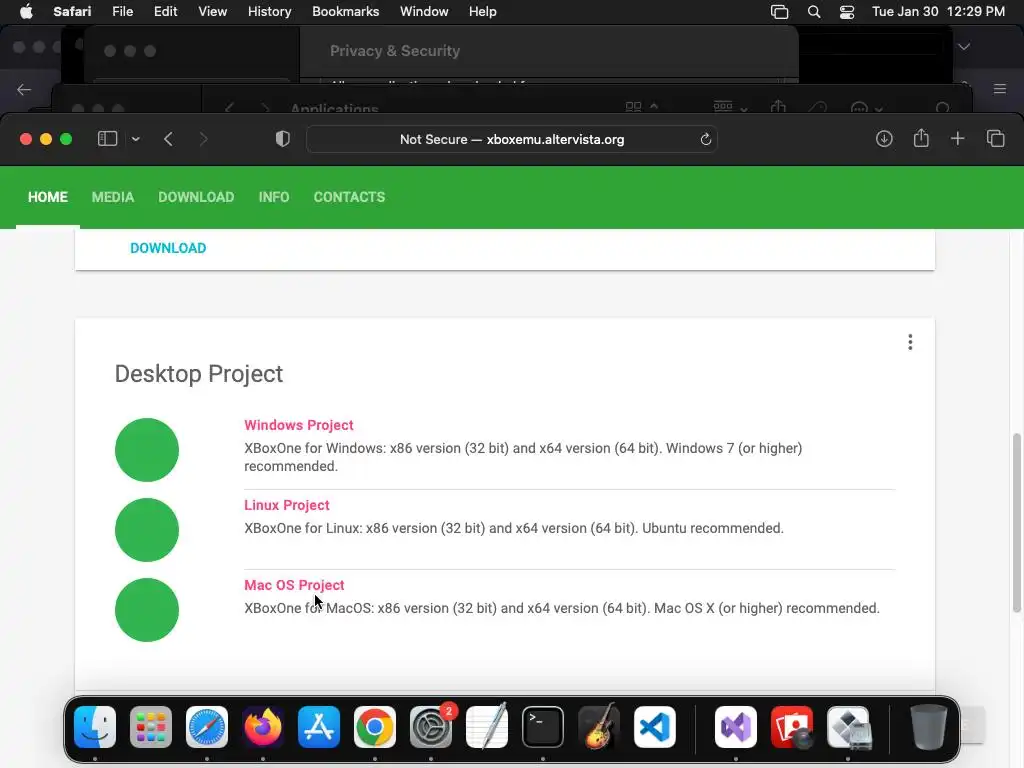Open Safari from the Dock
The height and width of the screenshot is (768, 1024).
click(207, 727)
